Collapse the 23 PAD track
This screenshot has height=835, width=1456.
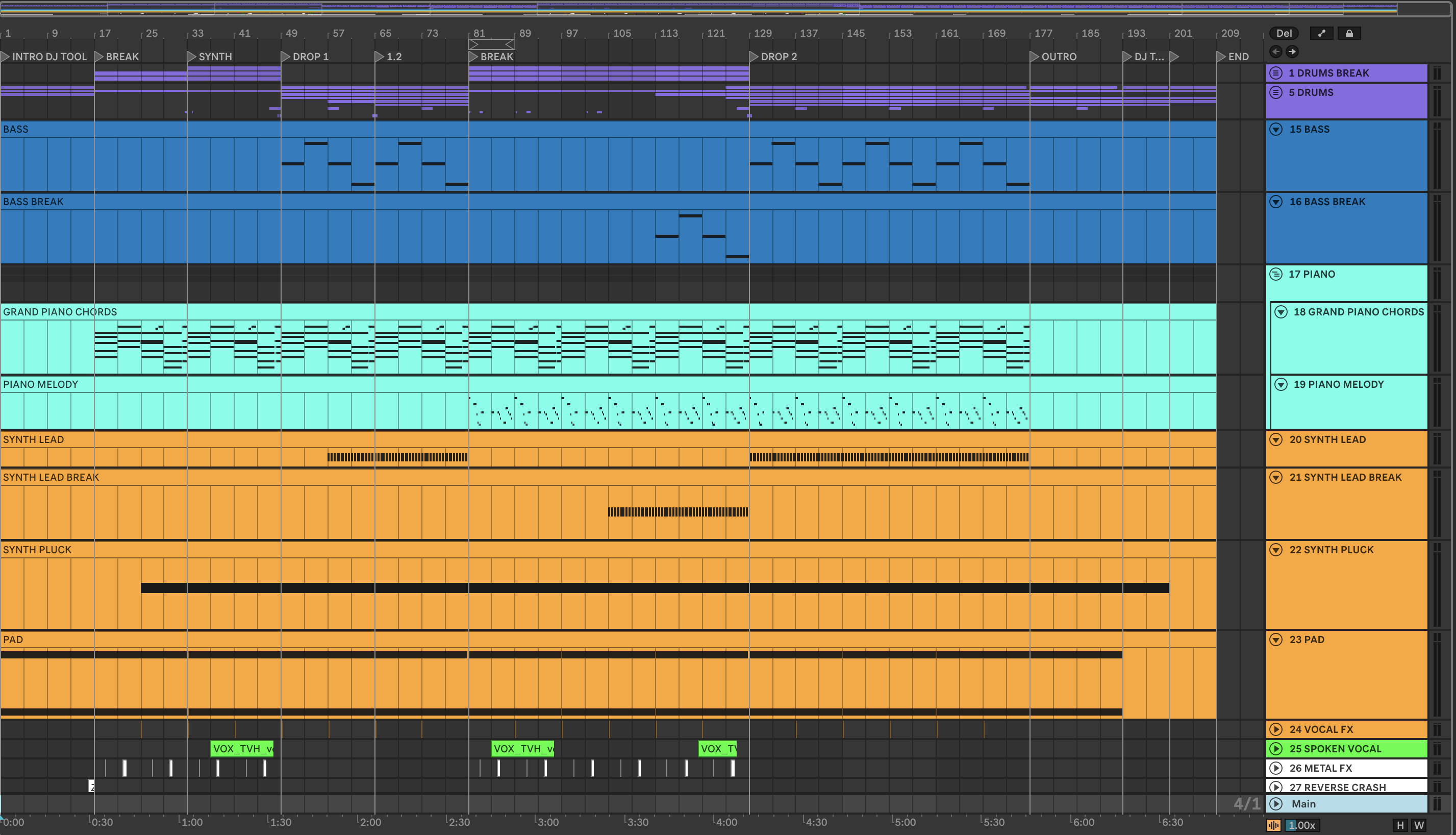pos(1275,640)
